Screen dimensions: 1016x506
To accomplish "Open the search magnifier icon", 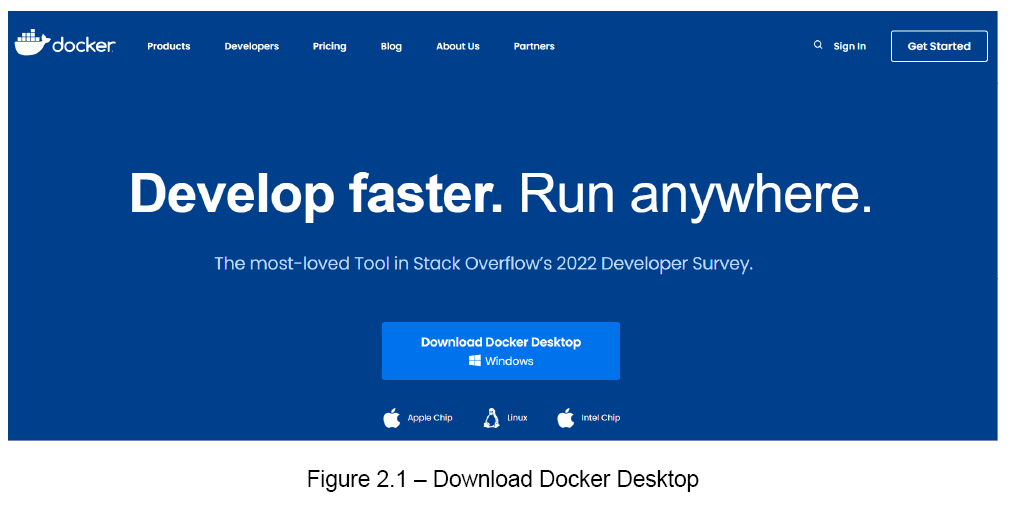I will tap(818, 45).
